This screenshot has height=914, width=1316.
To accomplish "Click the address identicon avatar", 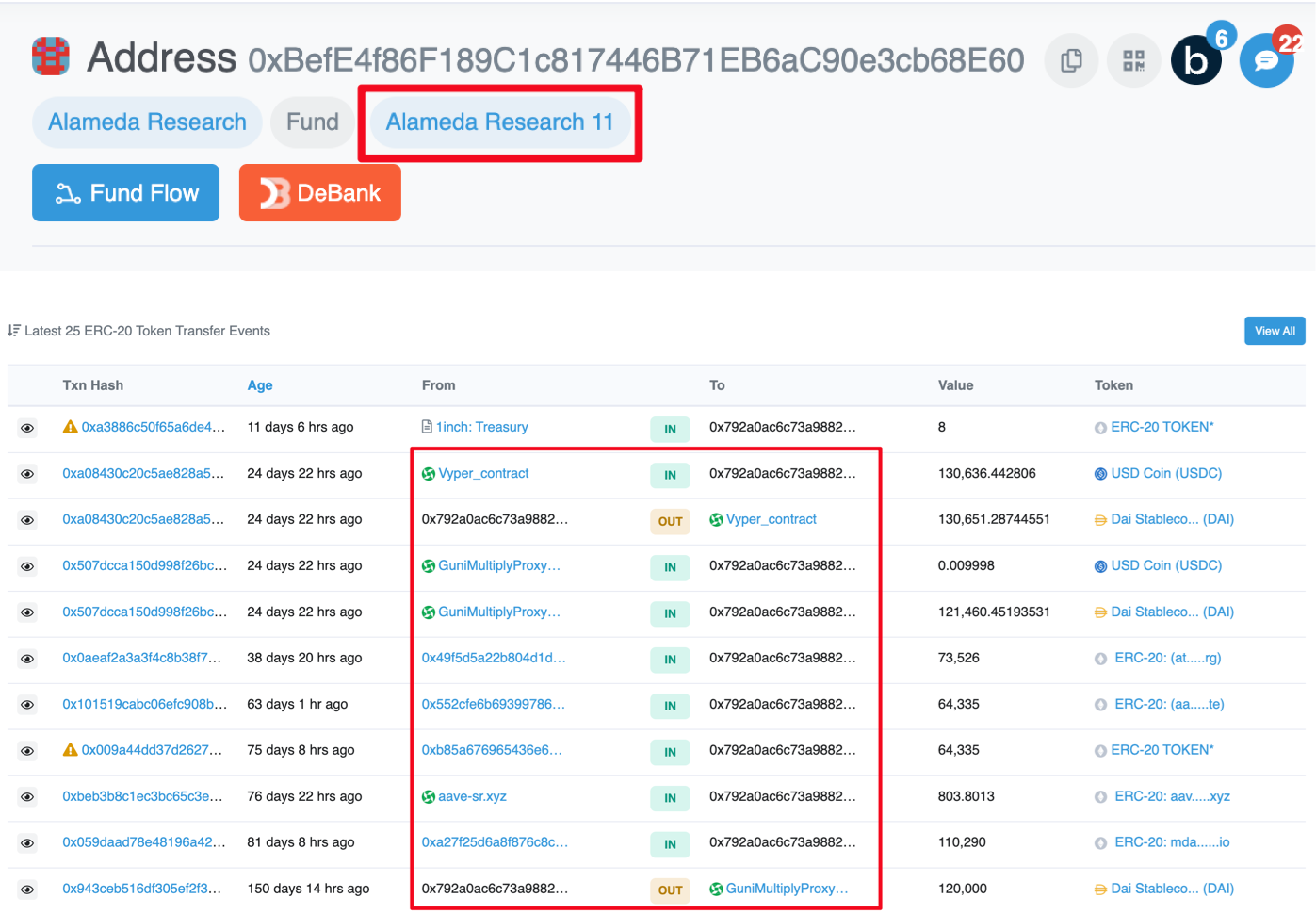I will point(51,57).
